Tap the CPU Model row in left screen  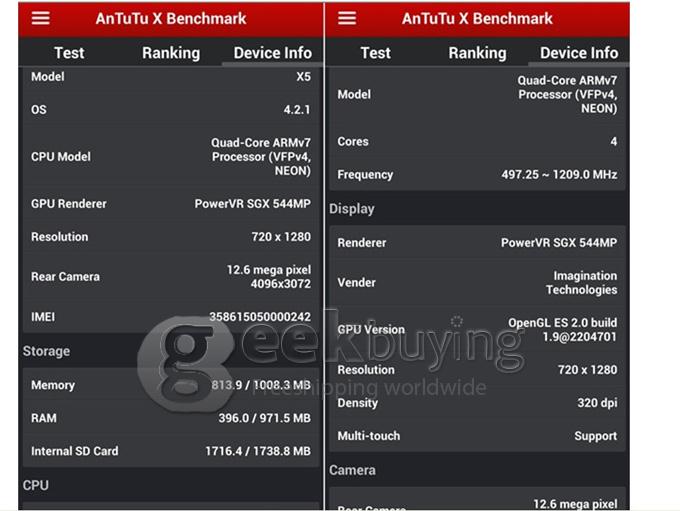[171, 157]
